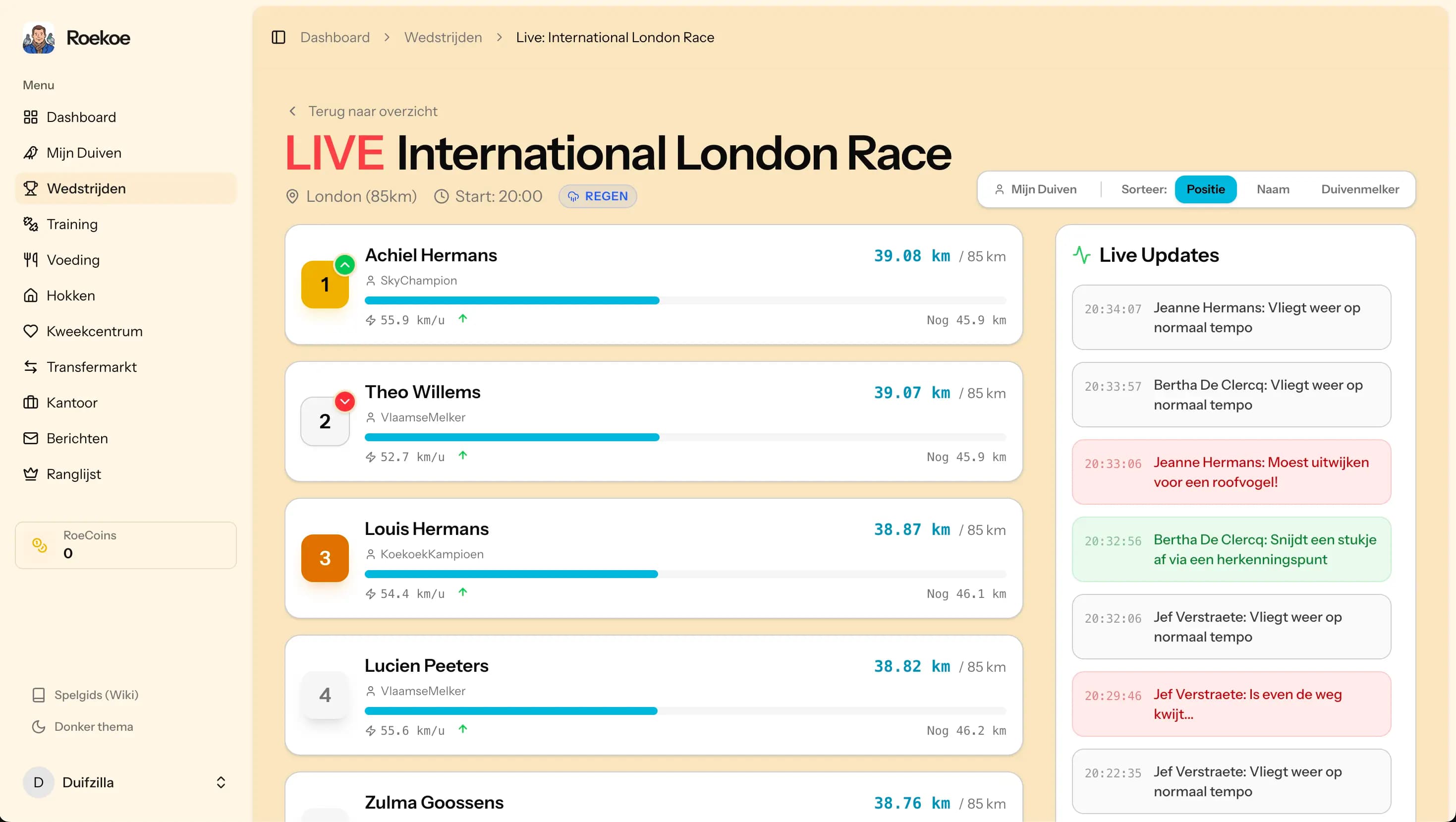Open Mijn Duiven feather icon
Image resolution: width=1456 pixels, height=822 pixels.
click(x=31, y=153)
